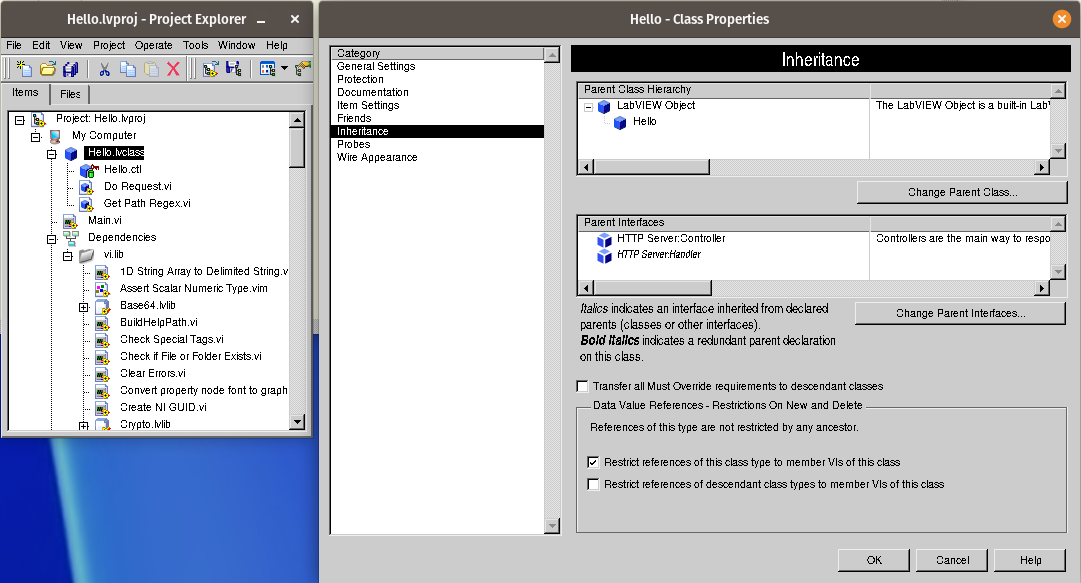Viewport: 1081px width, 583px height.
Task: Check Restrict references of descendant class types
Action: (593, 484)
